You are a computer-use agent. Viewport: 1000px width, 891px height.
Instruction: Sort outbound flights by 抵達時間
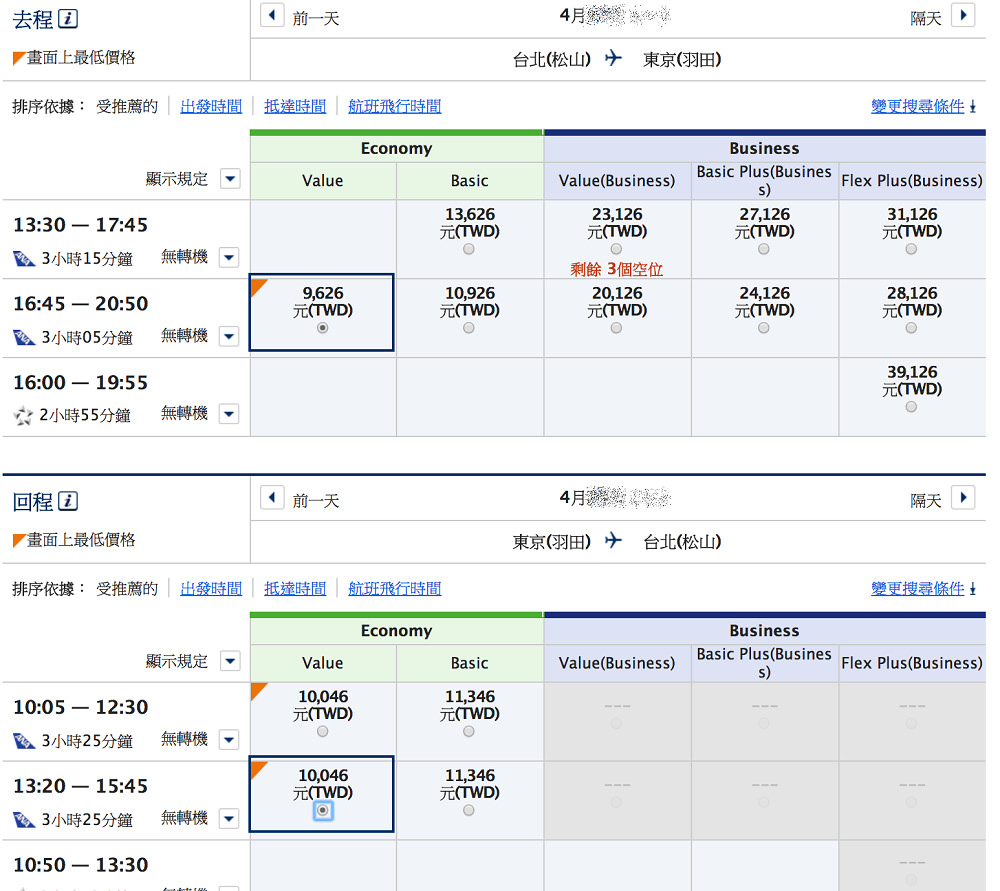point(295,107)
